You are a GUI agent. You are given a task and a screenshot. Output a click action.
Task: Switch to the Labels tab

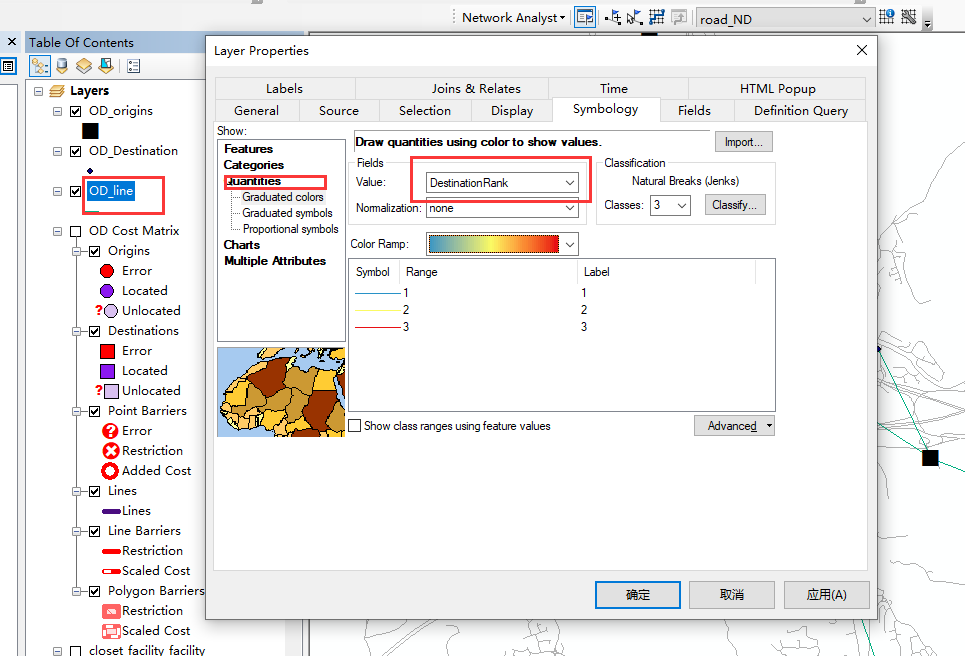(x=284, y=88)
